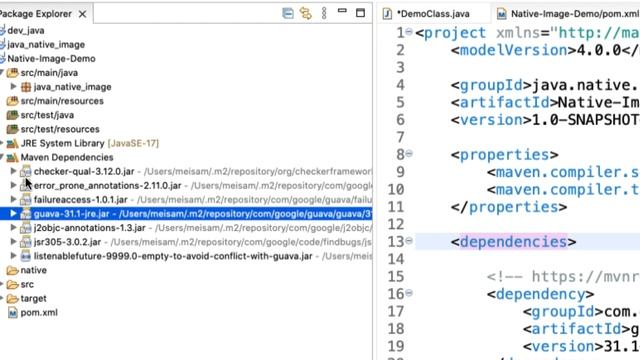This screenshot has width=640, height=360.
Task: Select the Native-Image-Demo project
Action: click(51, 59)
